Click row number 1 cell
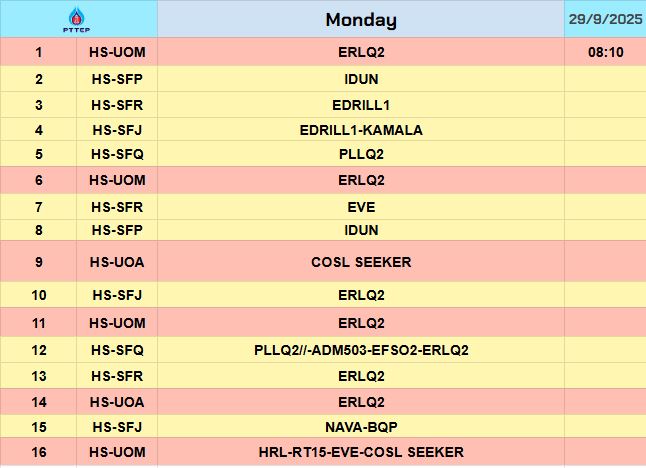This screenshot has width=646, height=468. 39,52
